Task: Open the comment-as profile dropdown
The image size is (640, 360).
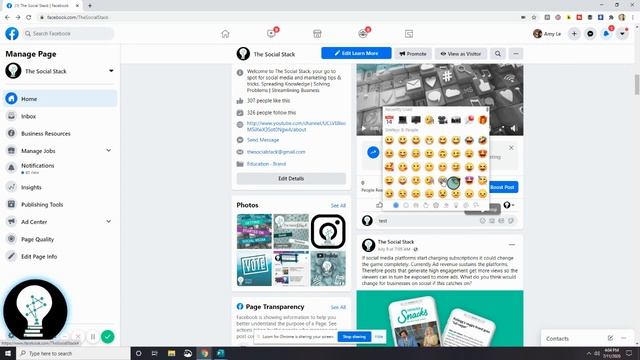Action: [509, 205]
